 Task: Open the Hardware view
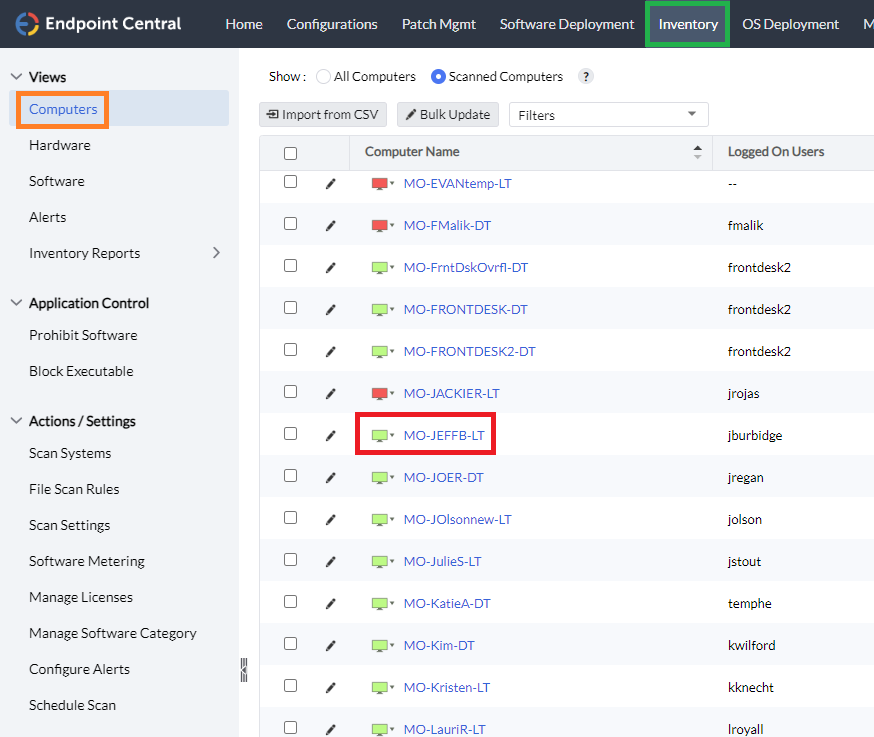pos(60,146)
